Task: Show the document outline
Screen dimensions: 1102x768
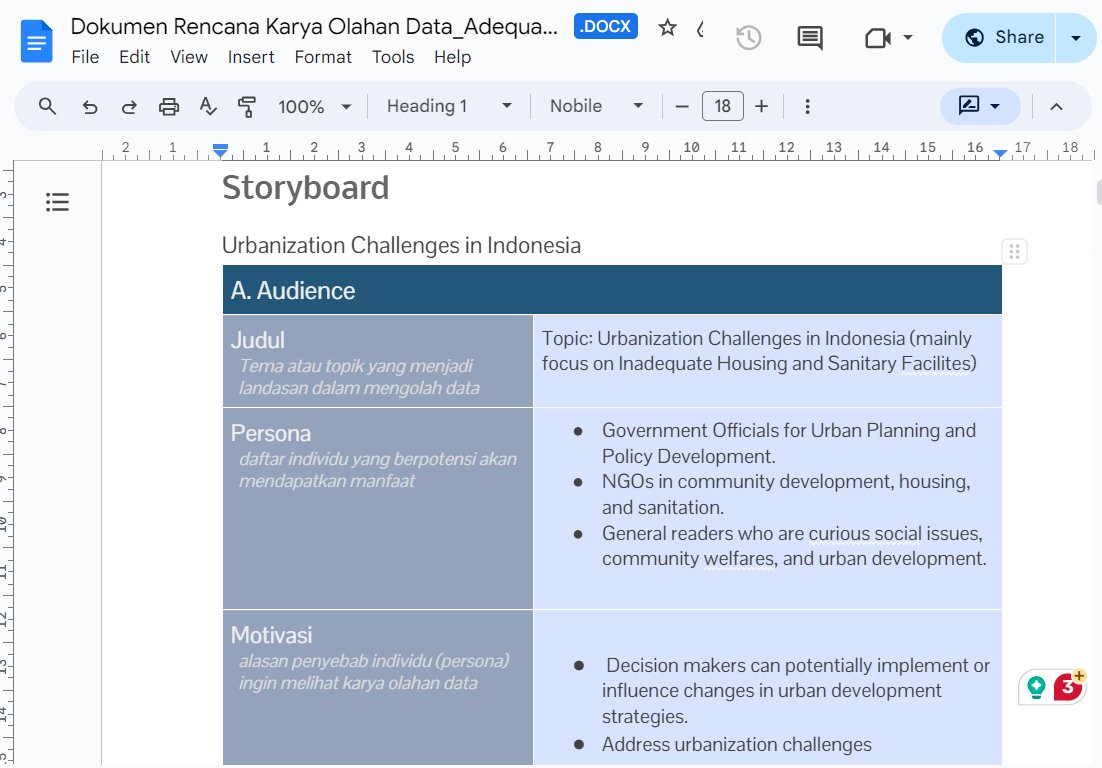Action: (58, 202)
